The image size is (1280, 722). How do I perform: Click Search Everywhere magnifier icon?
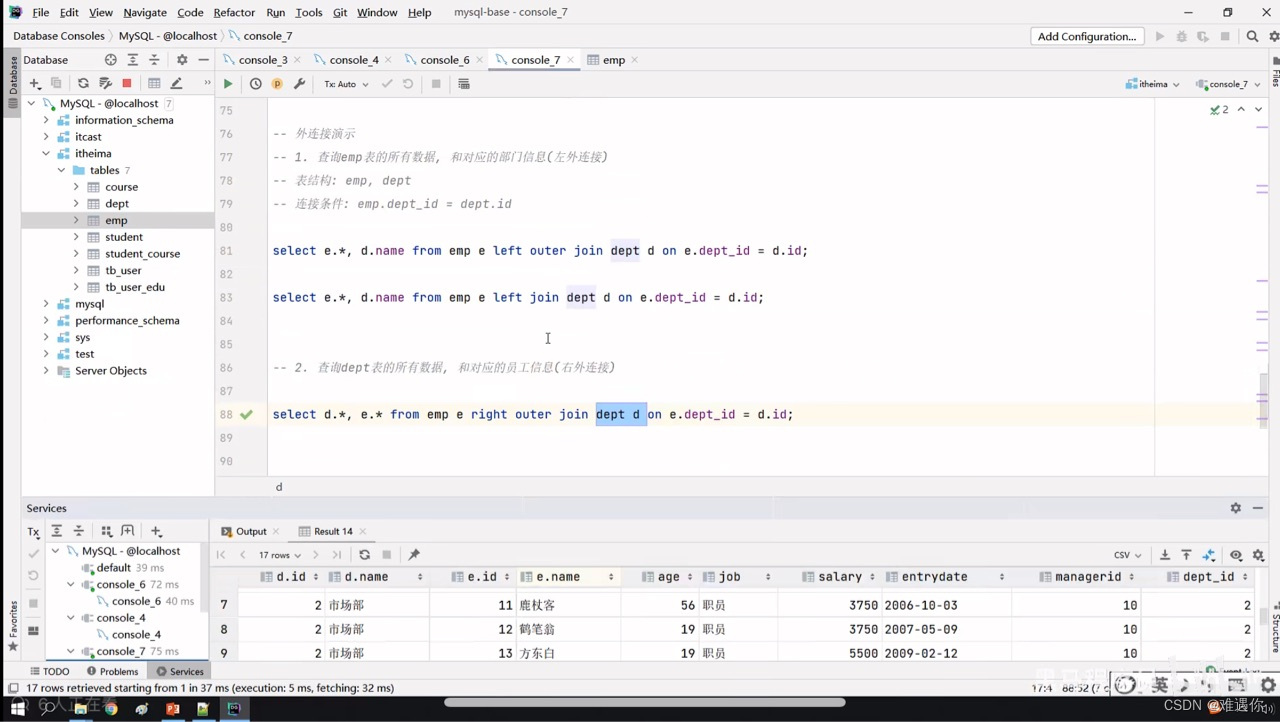click(x=1252, y=36)
